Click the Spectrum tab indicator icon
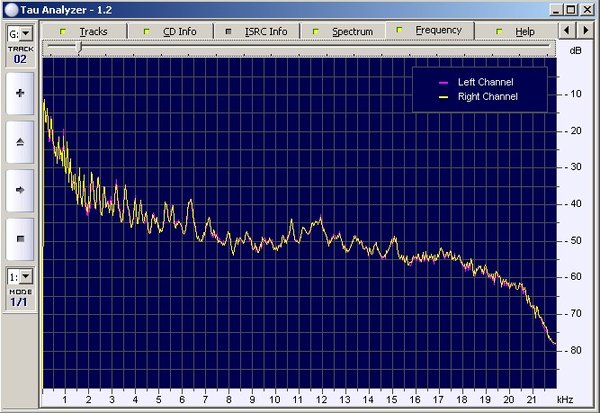Image resolution: width=600 pixels, height=413 pixels. (316, 31)
